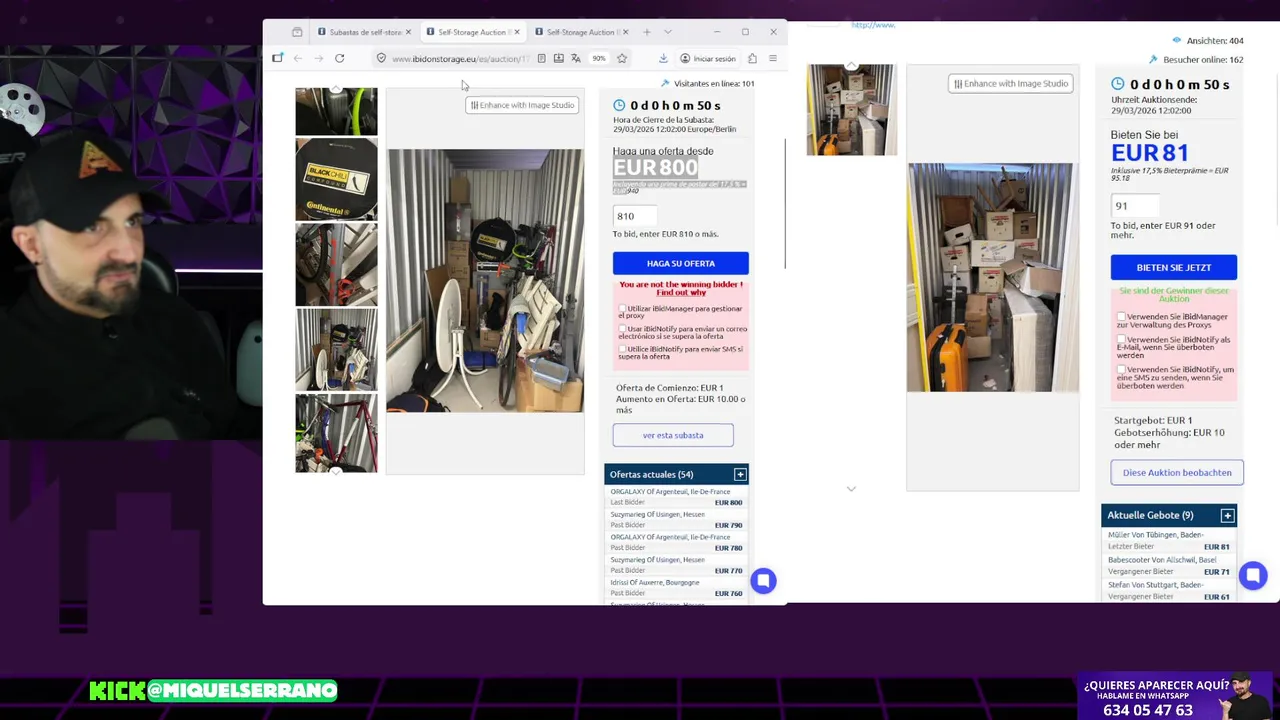The image size is (1280, 720).
Task: Open the blue chat bubble in right window
Action: 1253,575
